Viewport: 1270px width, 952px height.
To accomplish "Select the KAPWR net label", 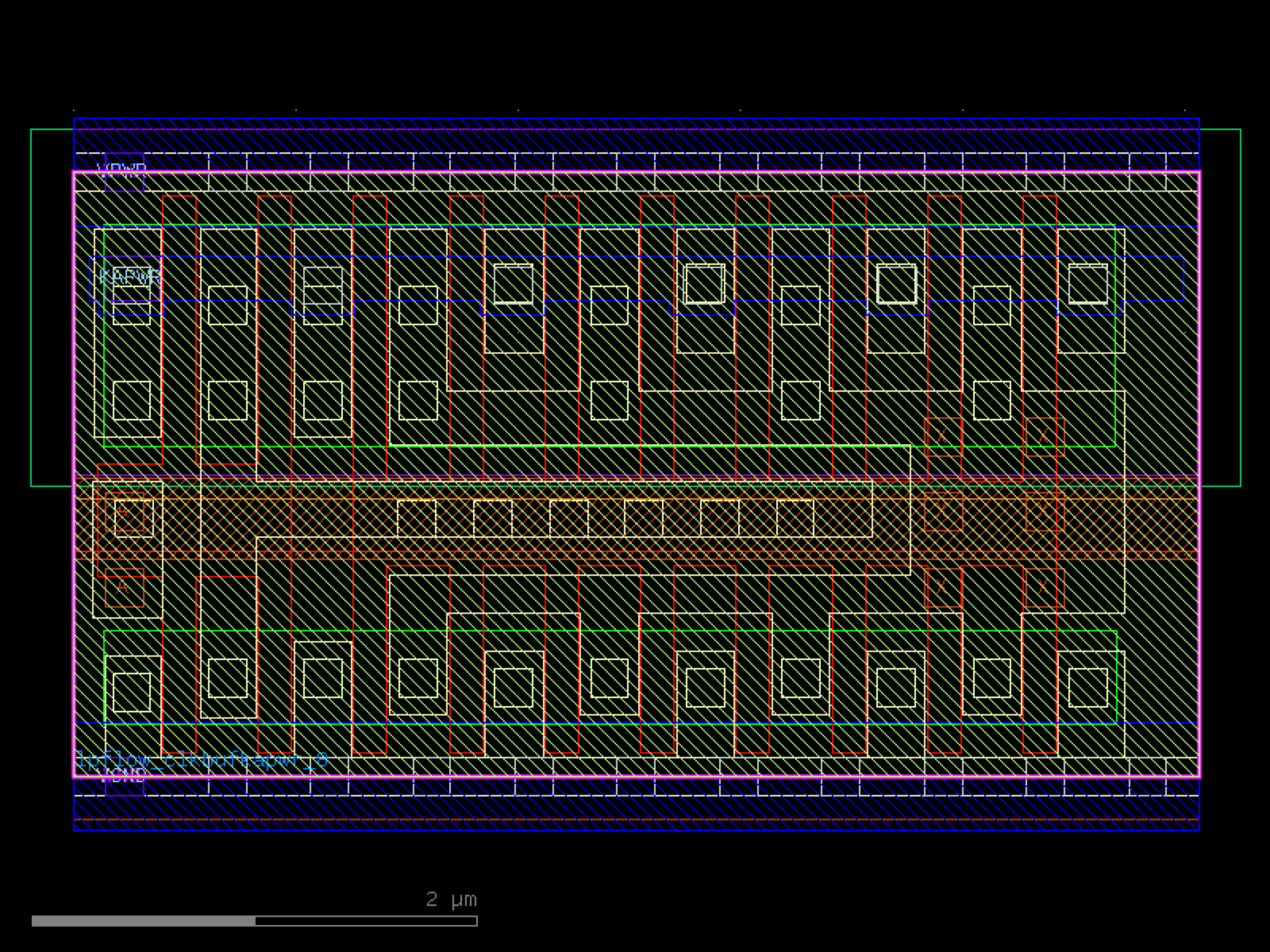I will (130, 277).
